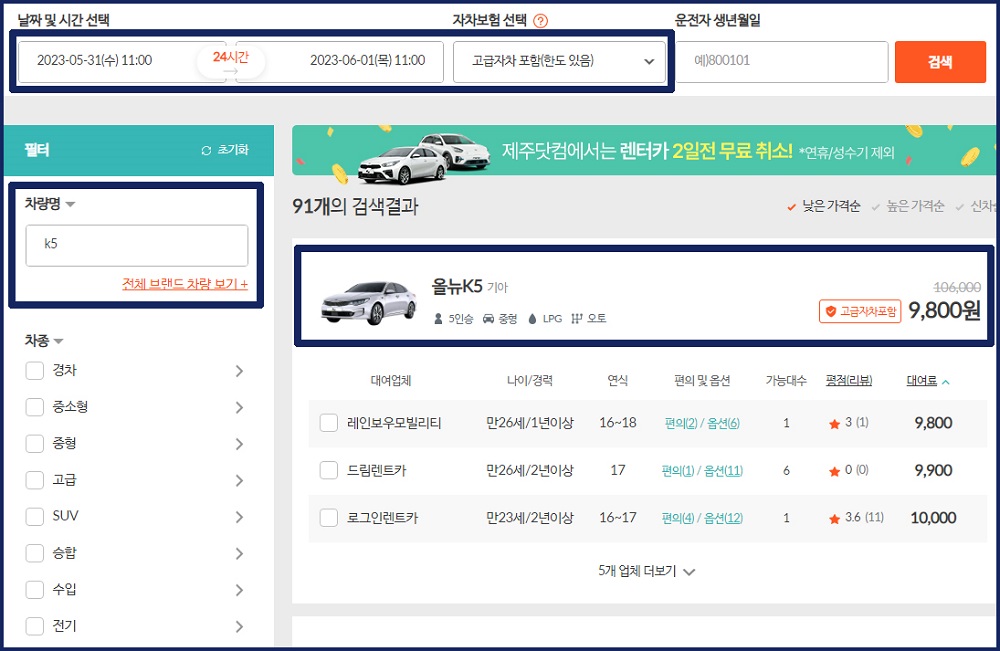Check the 수입 car type checkbox
1000x651 pixels.
point(34,589)
